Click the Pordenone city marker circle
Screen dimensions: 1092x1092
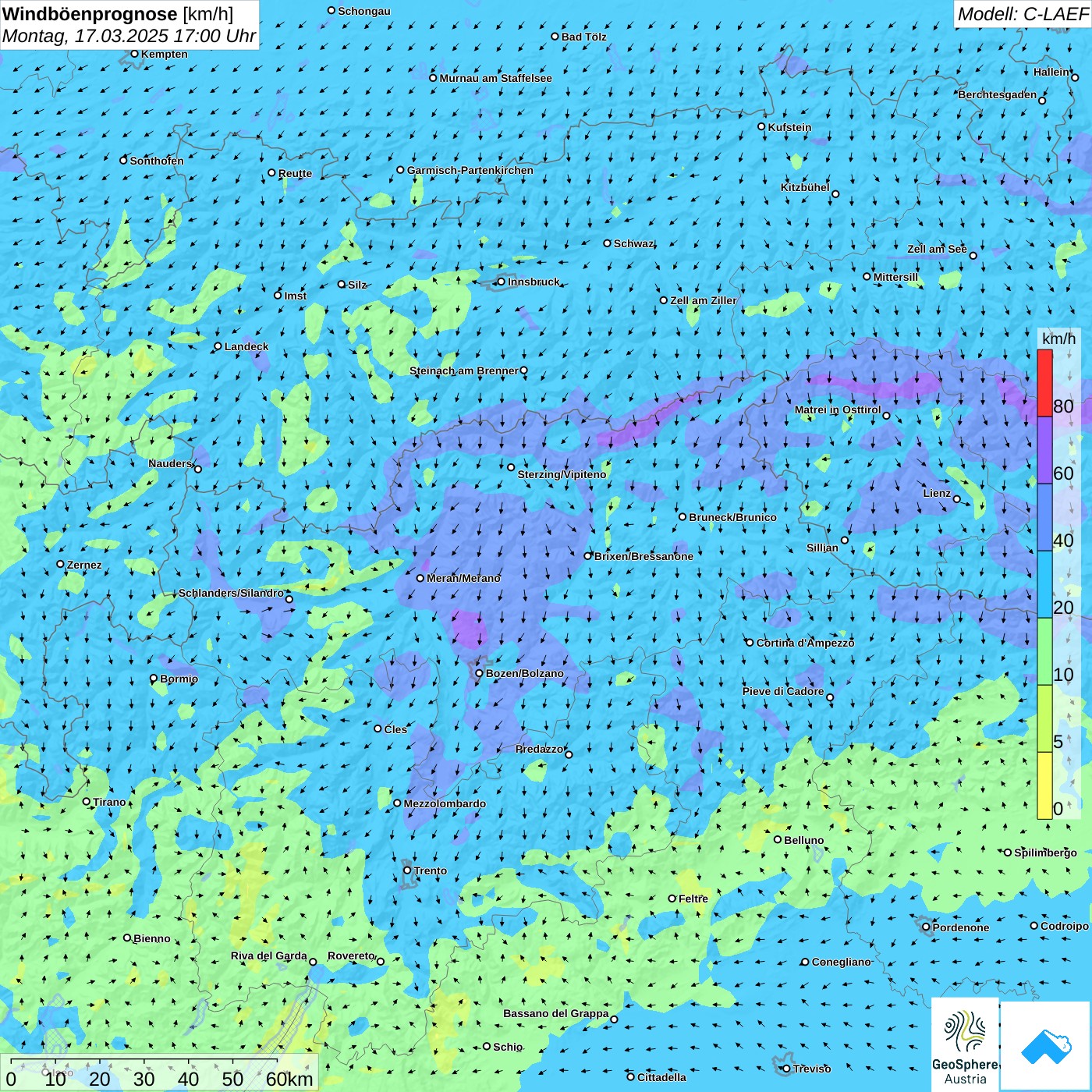tap(926, 927)
